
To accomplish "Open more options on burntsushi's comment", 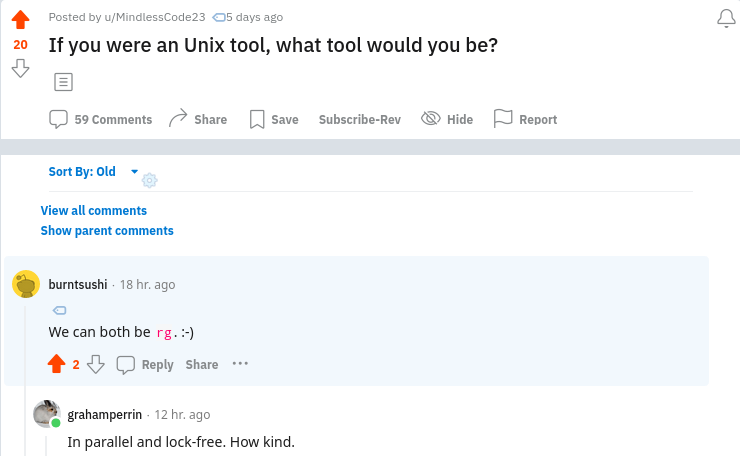I will [x=240, y=363].
